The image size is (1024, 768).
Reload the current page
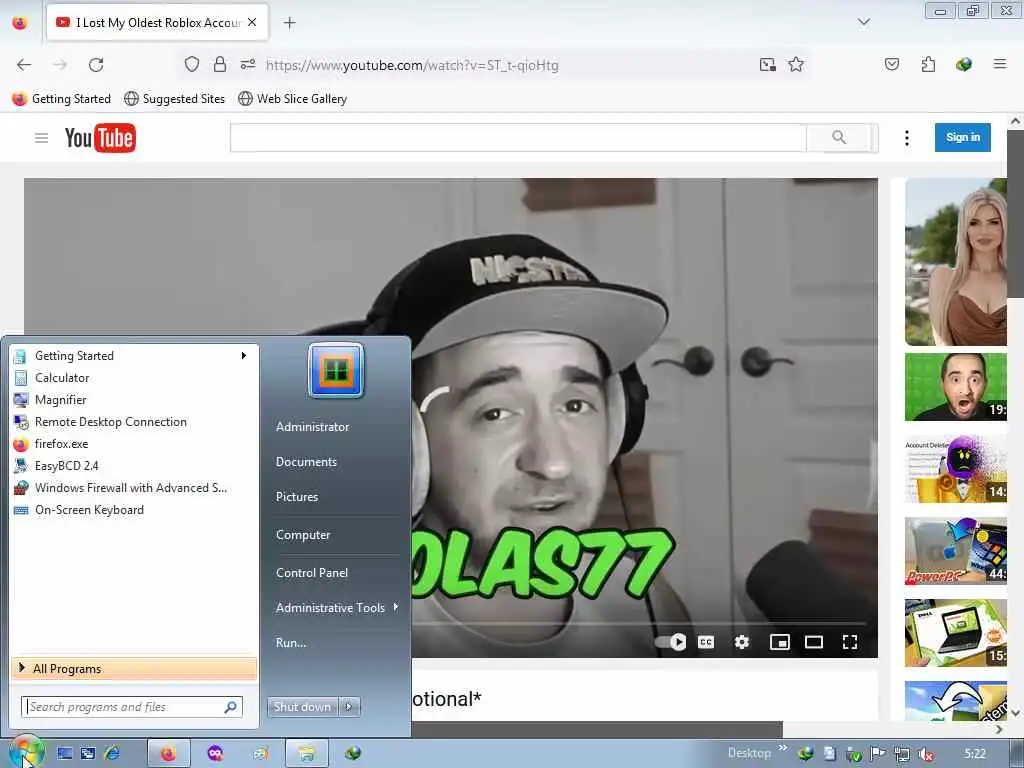click(96, 65)
